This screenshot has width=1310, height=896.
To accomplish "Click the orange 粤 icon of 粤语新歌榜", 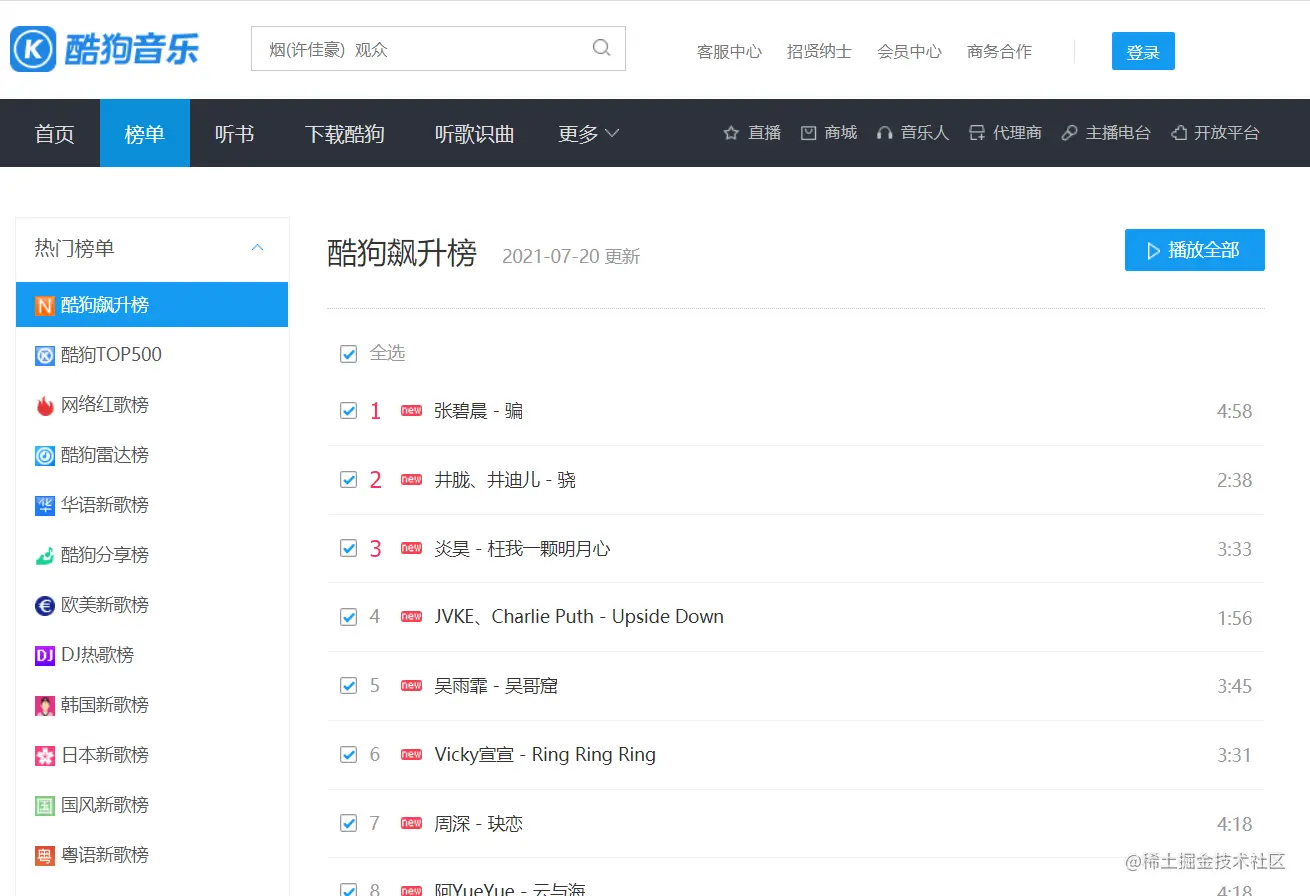I will click(45, 855).
